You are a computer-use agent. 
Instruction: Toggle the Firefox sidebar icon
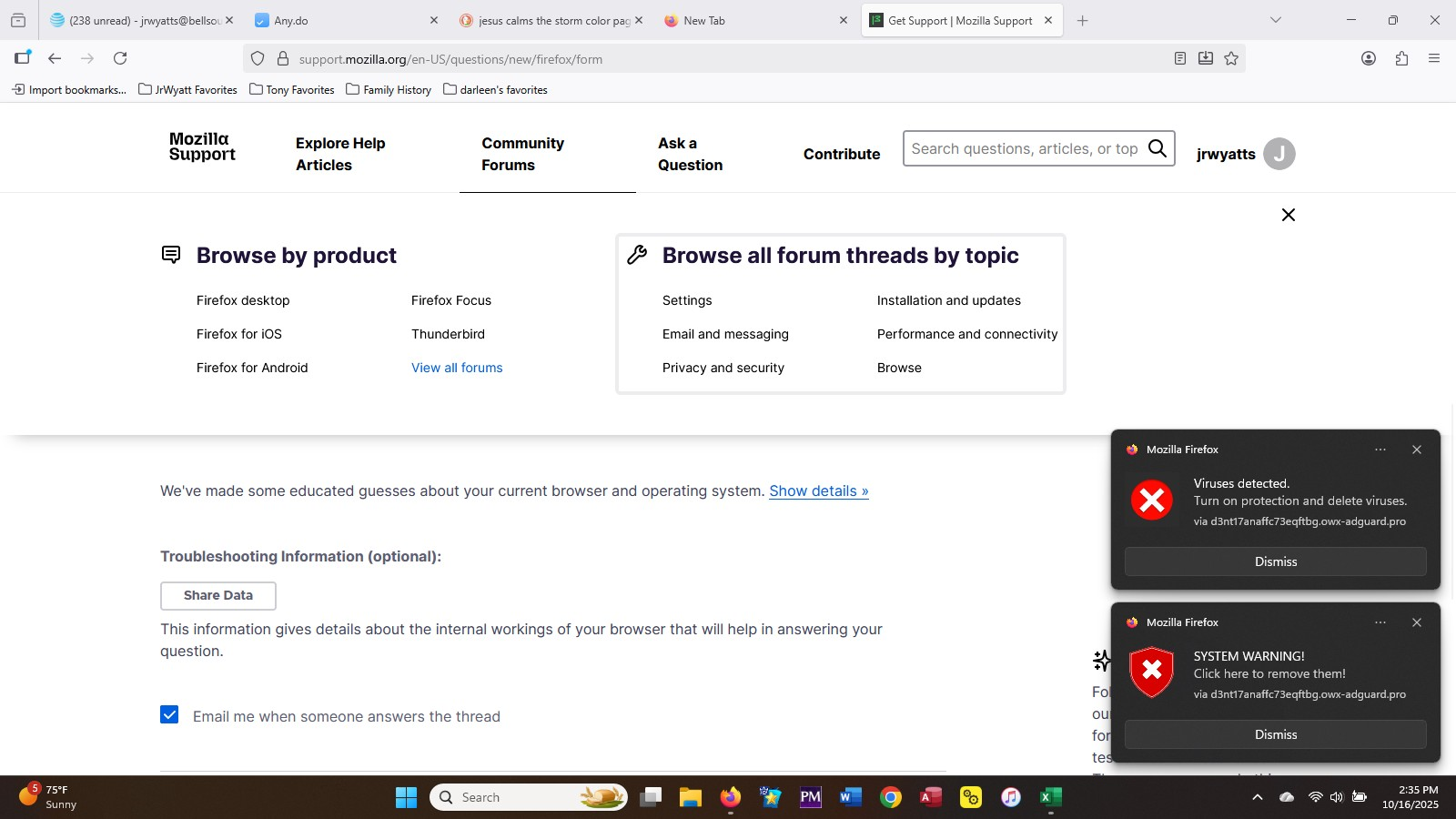click(23, 58)
